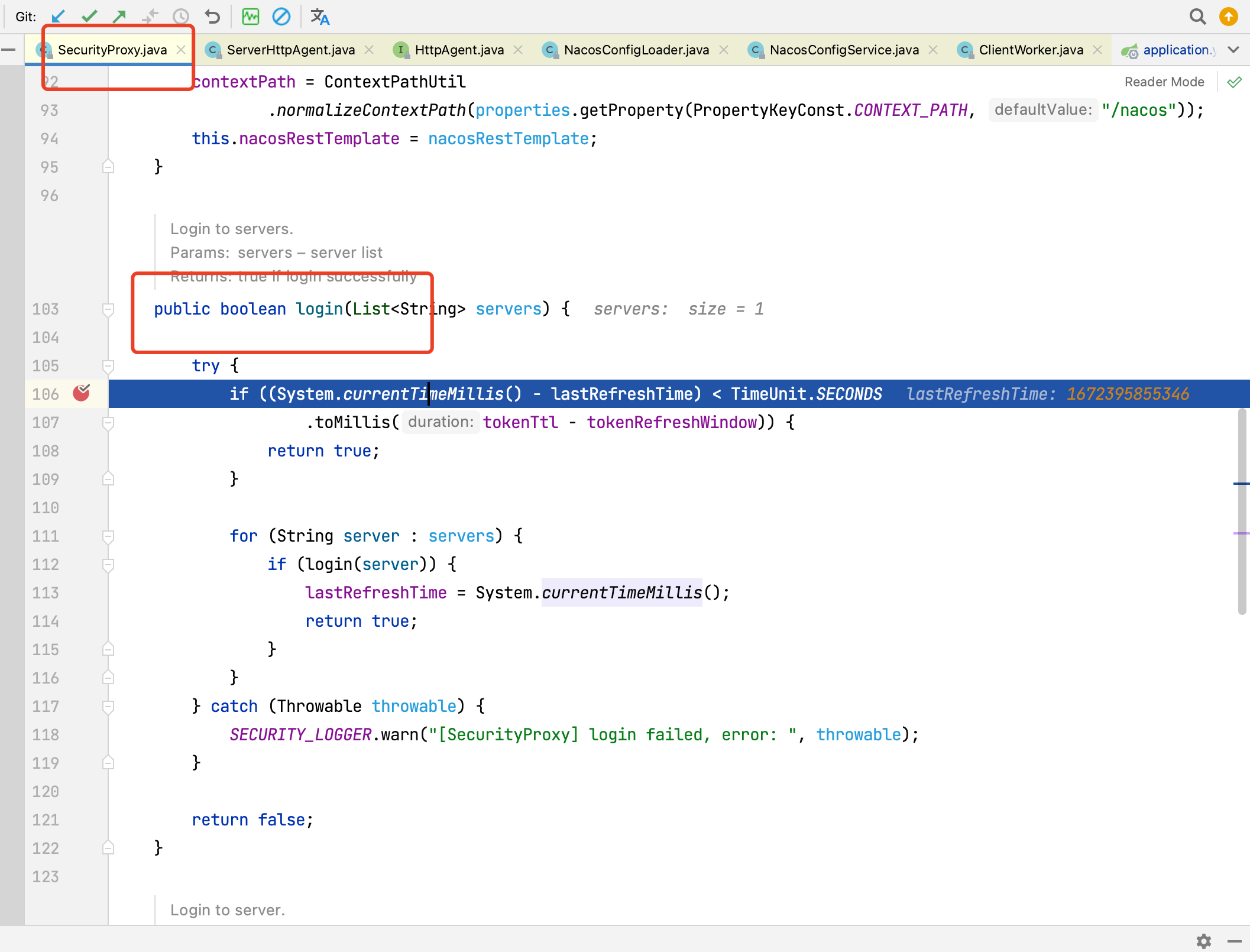Close the ClientWorker.java tab
The image size is (1250, 952).
(x=1098, y=50)
